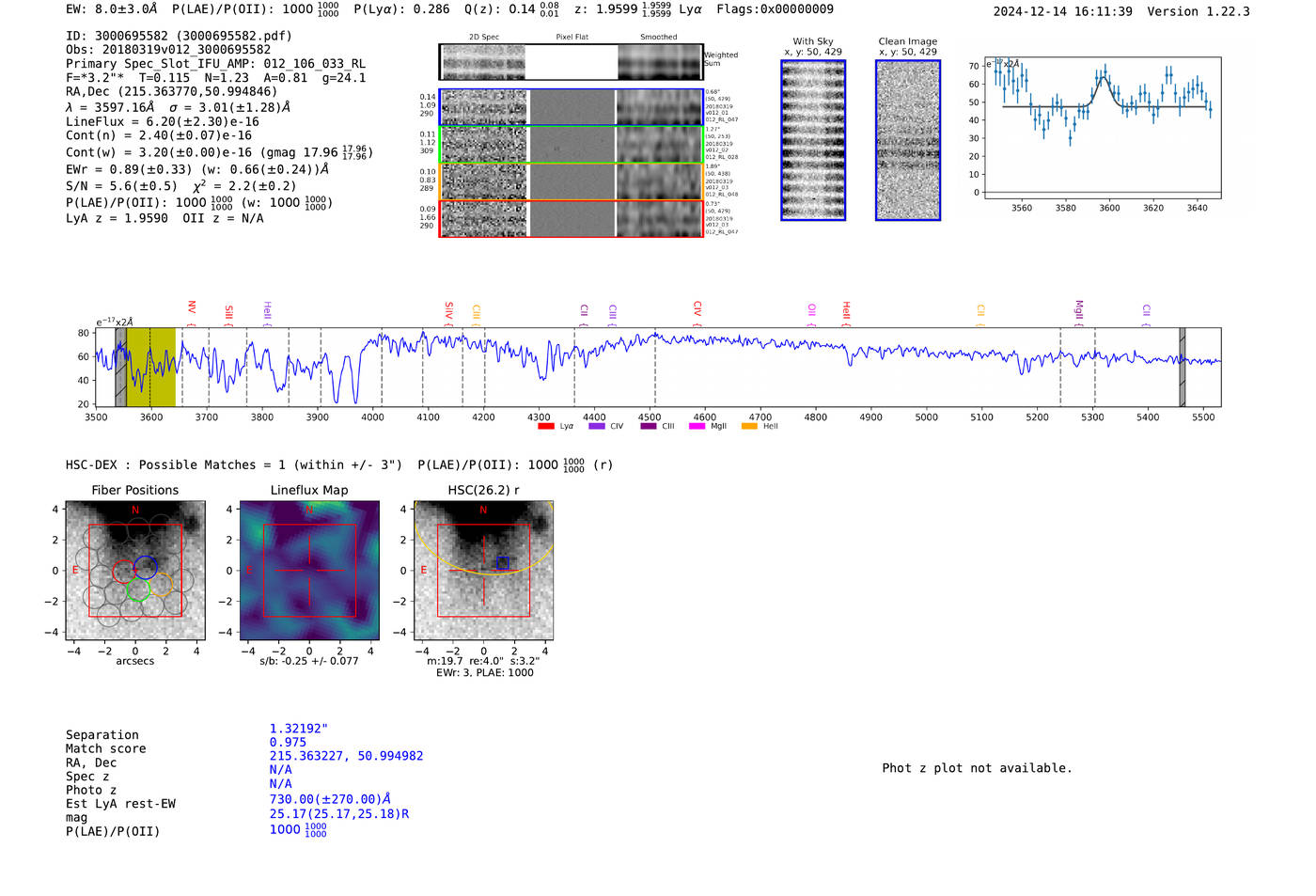Click the s/b: -0.25 +/- 0.077 caption
The height and width of the screenshot is (896, 1316).
(309, 661)
